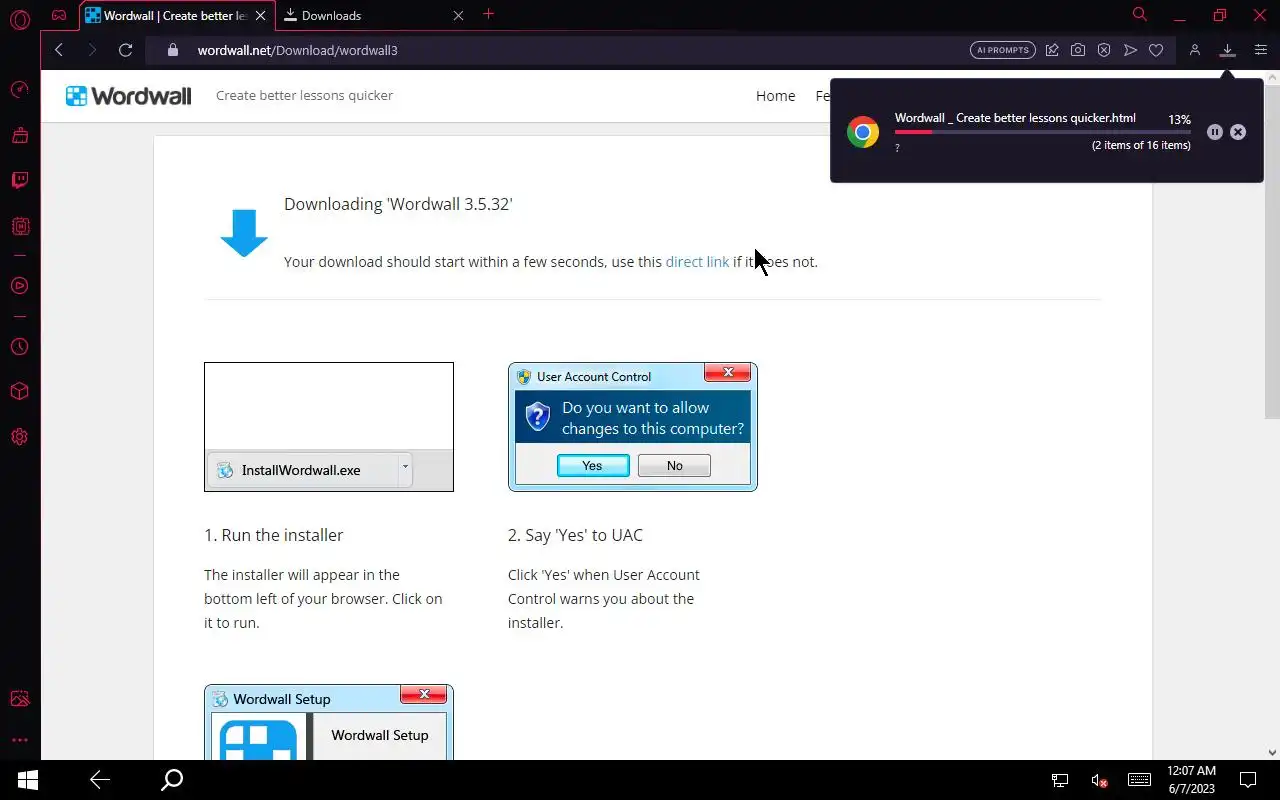Reload the Wordwall page

click(x=125, y=50)
